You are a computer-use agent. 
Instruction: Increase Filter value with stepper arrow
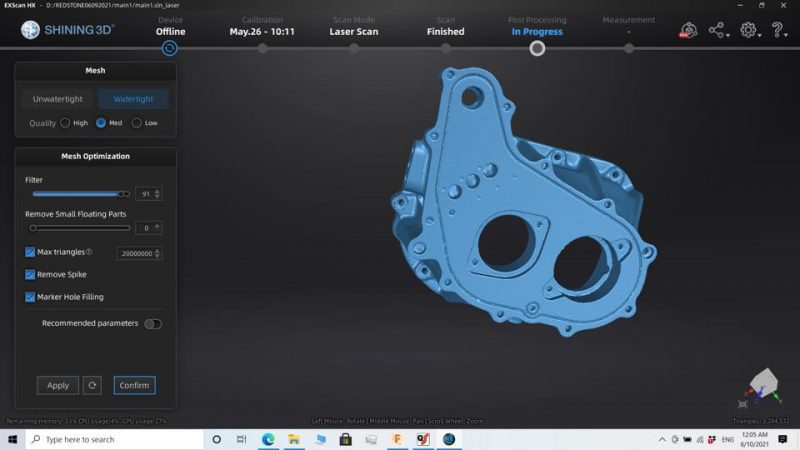pyautogui.click(x=157, y=191)
